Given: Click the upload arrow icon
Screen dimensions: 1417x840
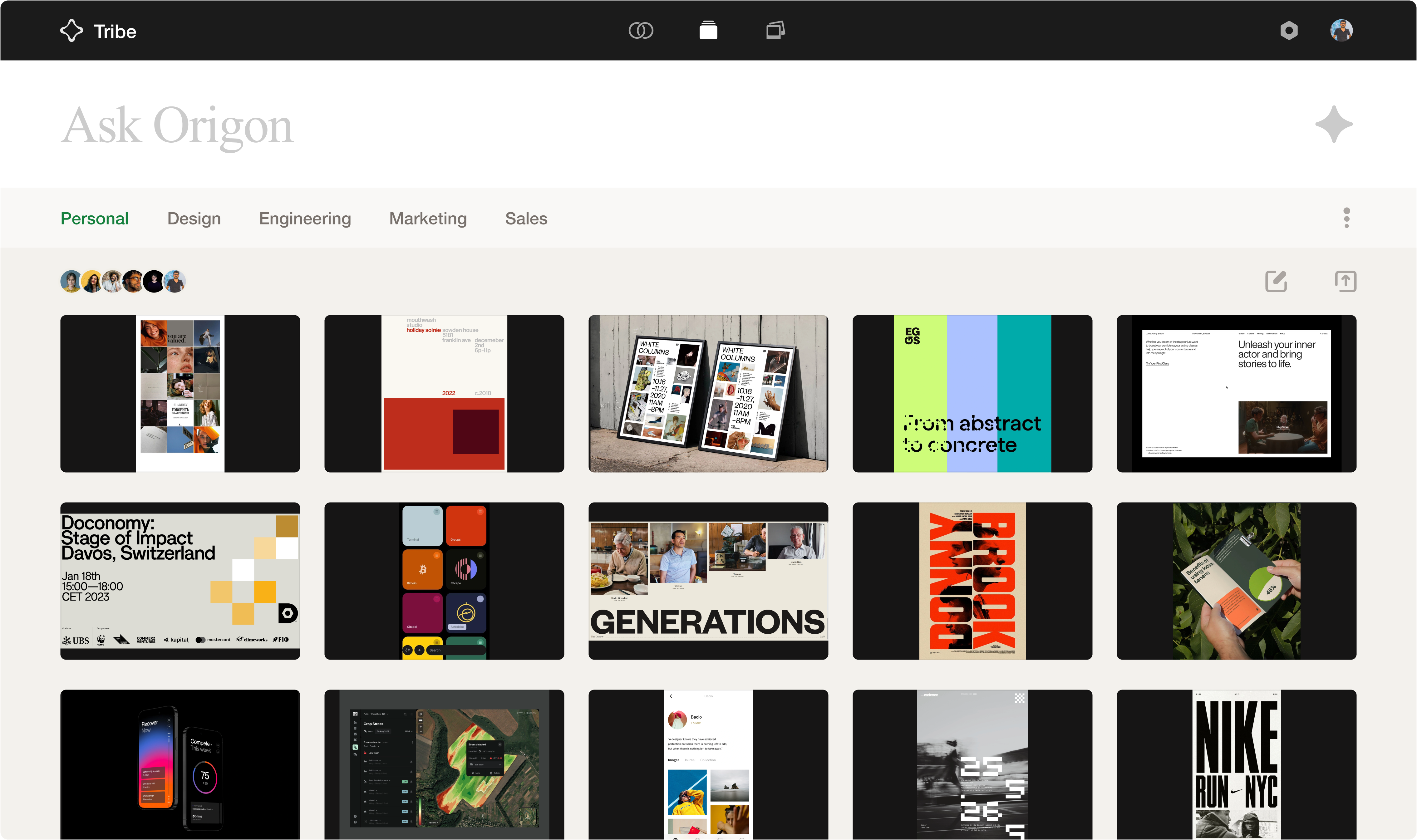Looking at the screenshot, I should (1346, 281).
